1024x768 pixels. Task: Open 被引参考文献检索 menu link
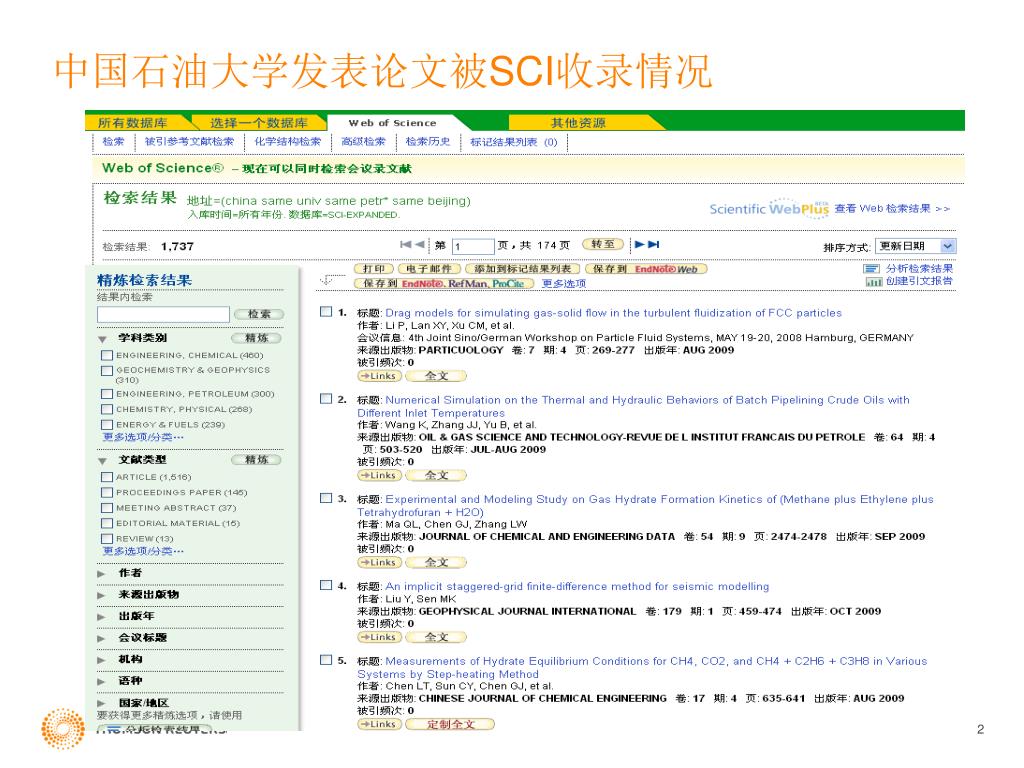pyautogui.click(x=189, y=141)
